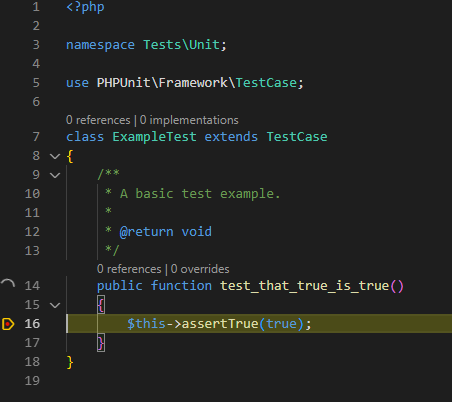Collapse the class body at line 8
This screenshot has width=452, height=402.
(x=55, y=156)
